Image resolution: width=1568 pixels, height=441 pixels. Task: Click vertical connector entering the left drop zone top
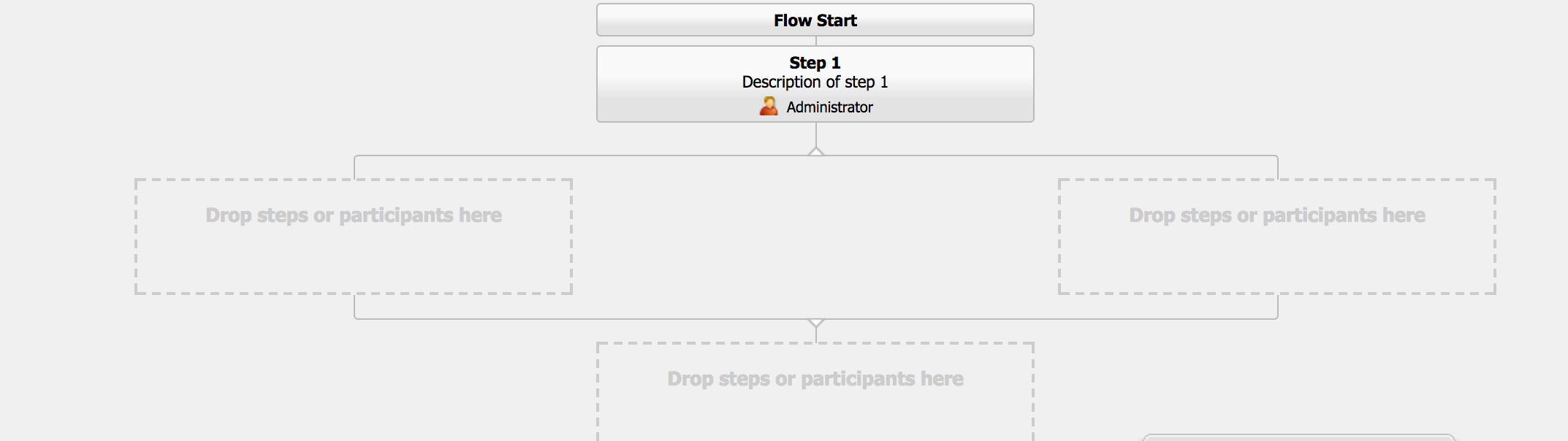coord(354,167)
